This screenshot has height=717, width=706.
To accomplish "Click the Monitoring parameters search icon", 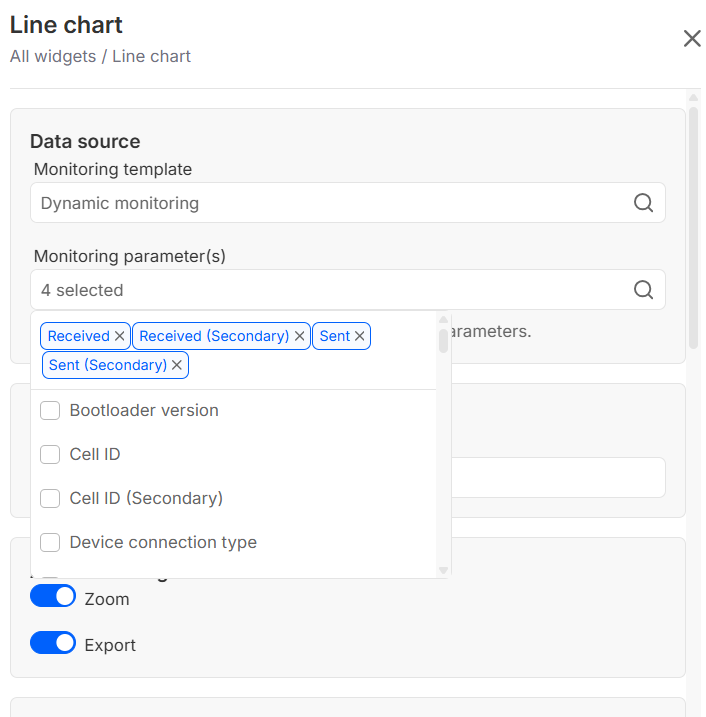I will (x=644, y=290).
